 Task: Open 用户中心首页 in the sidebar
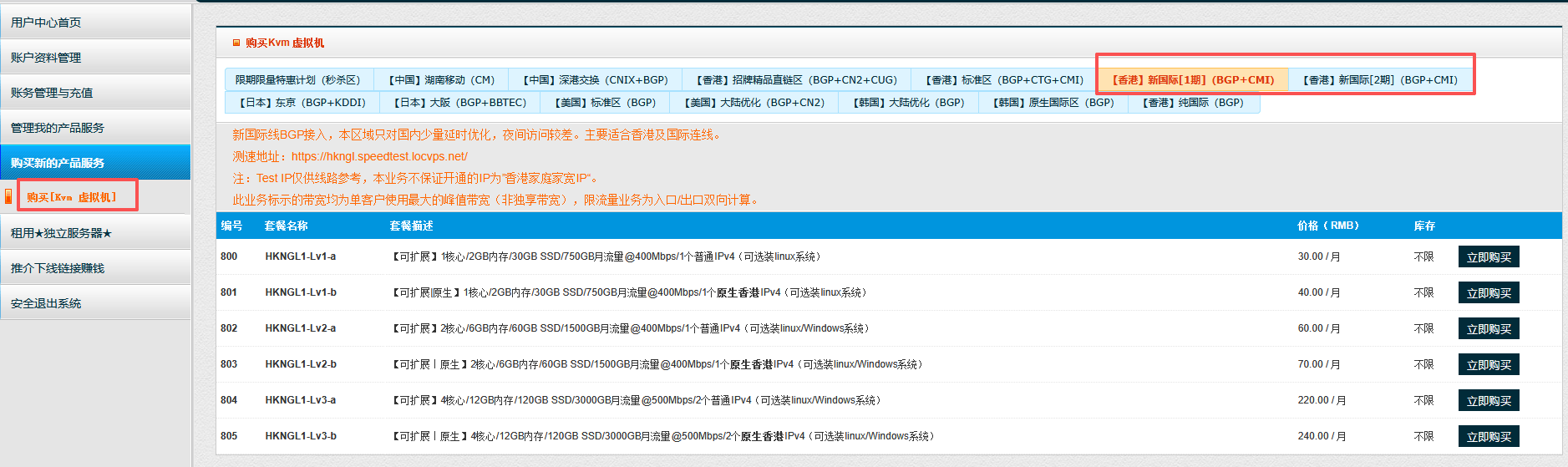coord(95,22)
